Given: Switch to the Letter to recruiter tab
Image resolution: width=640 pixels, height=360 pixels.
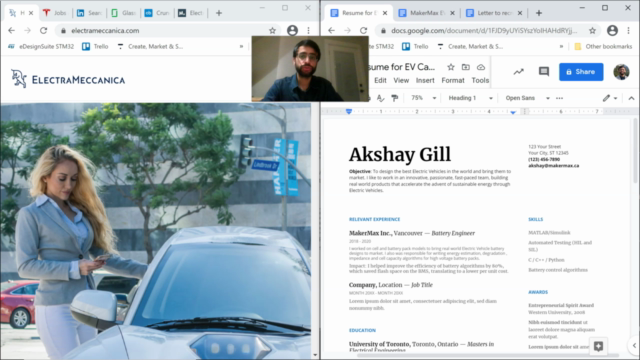Looking at the screenshot, I should pyautogui.click(x=494, y=13).
